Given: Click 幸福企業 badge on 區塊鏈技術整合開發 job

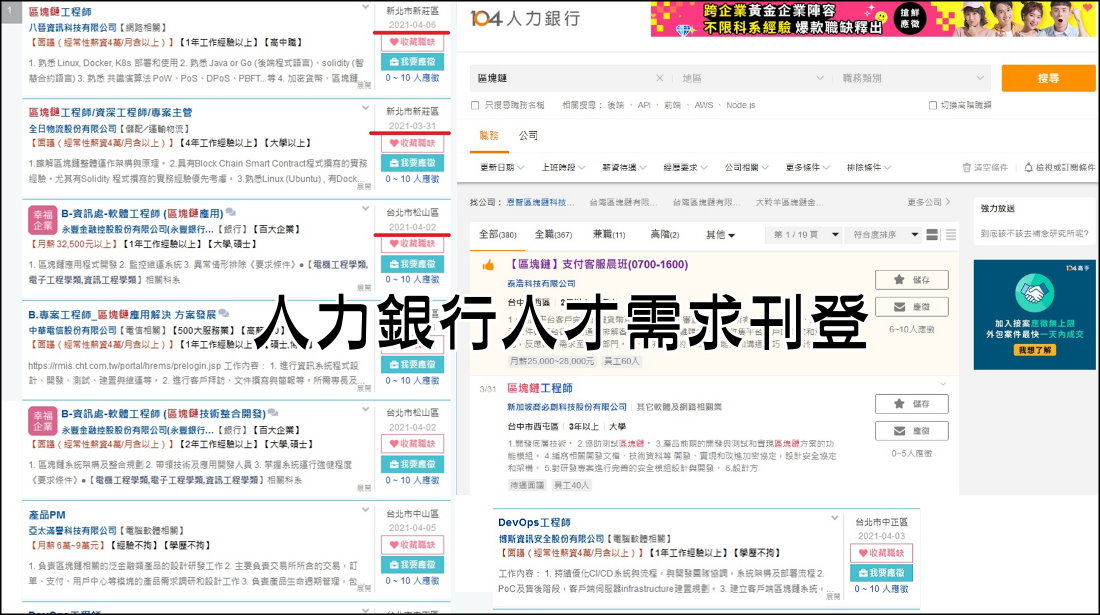Looking at the screenshot, I should (x=42, y=421).
